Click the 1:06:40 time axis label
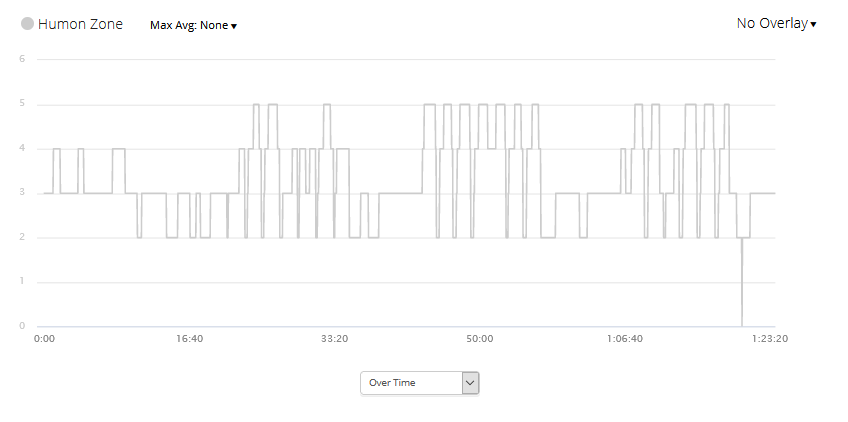Screen dimensions: 848x422 625,339
